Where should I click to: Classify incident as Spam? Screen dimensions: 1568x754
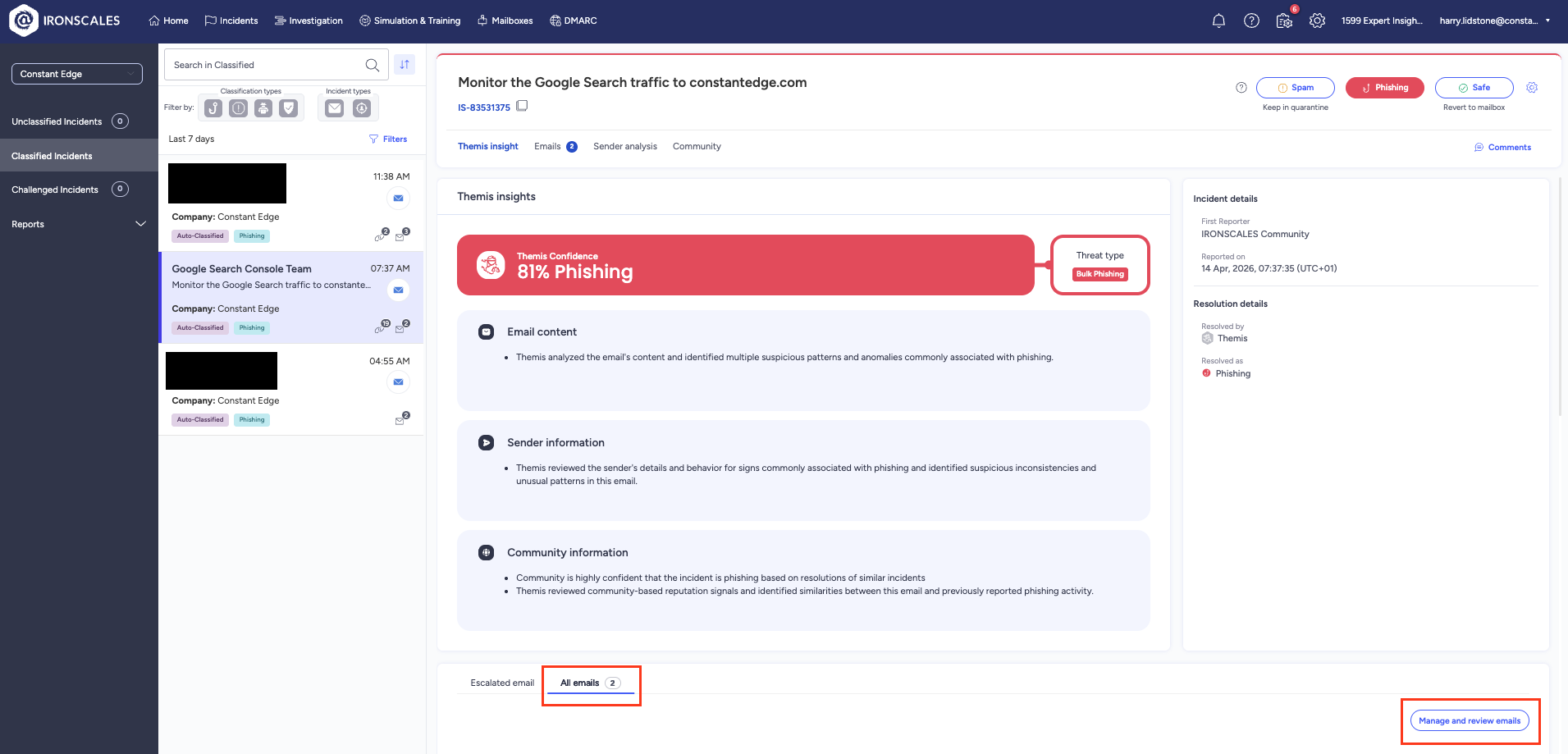click(x=1296, y=88)
